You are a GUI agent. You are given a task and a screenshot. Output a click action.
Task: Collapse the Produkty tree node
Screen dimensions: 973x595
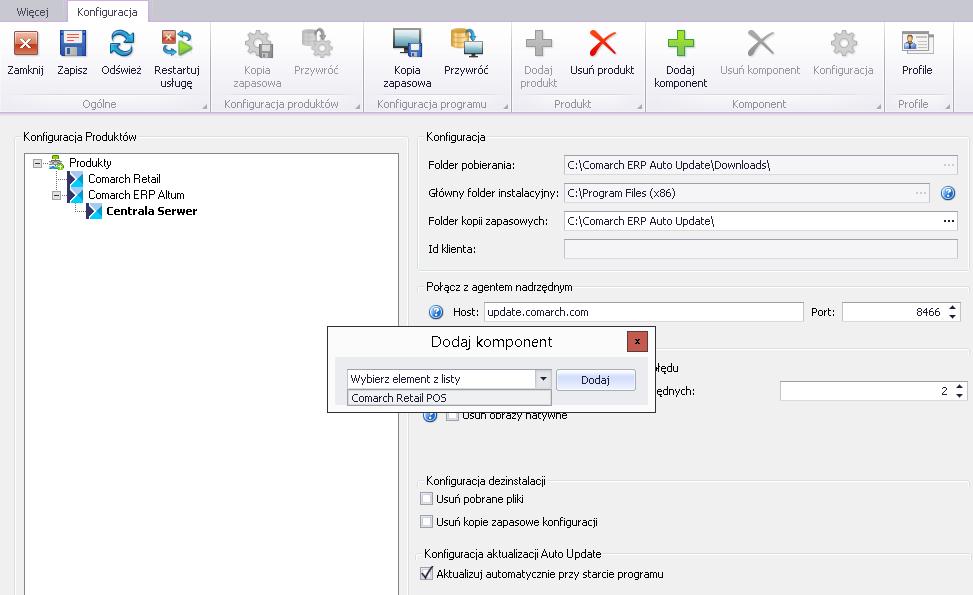pyautogui.click(x=38, y=163)
